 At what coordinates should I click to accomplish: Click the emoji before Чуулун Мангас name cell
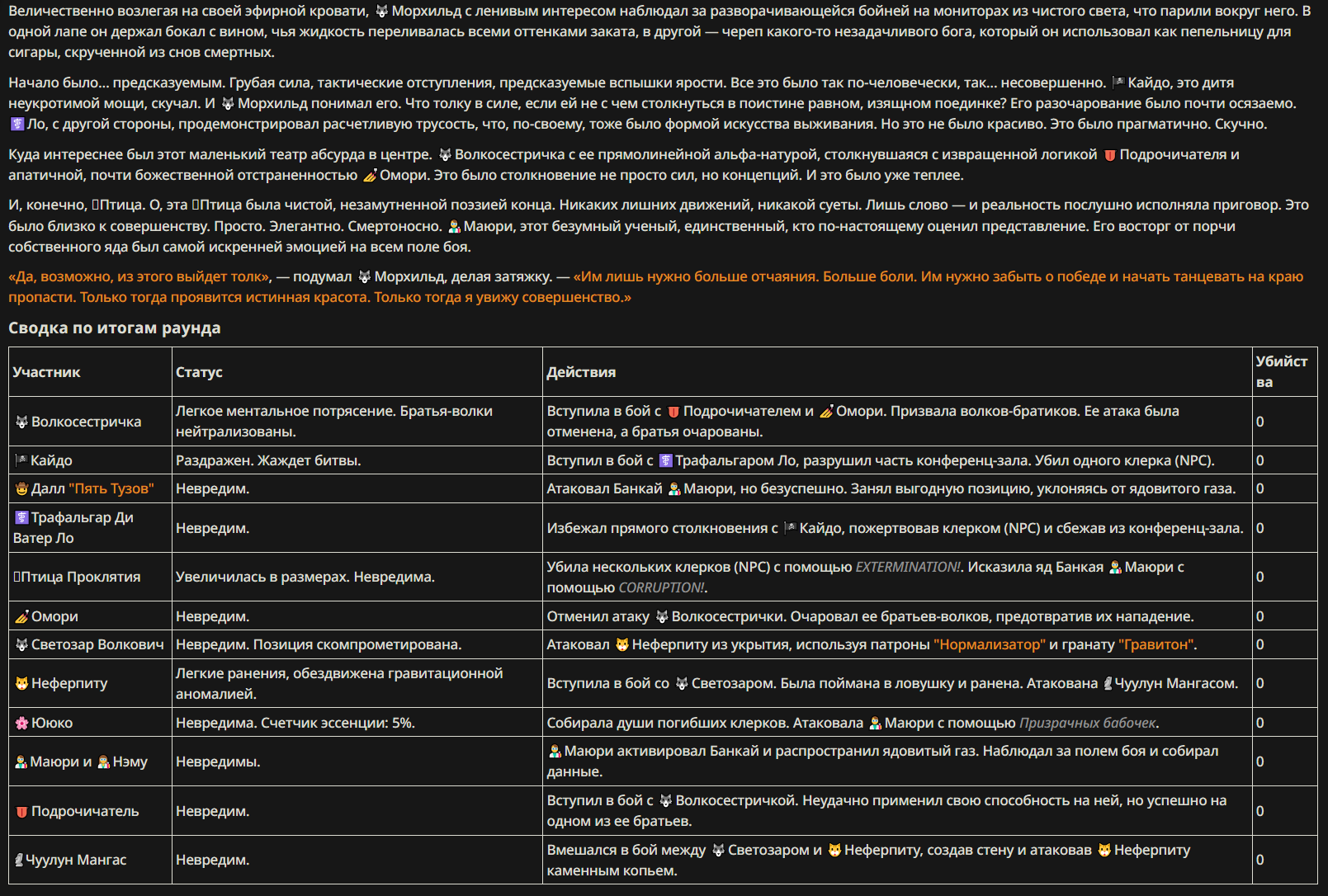tap(20, 860)
